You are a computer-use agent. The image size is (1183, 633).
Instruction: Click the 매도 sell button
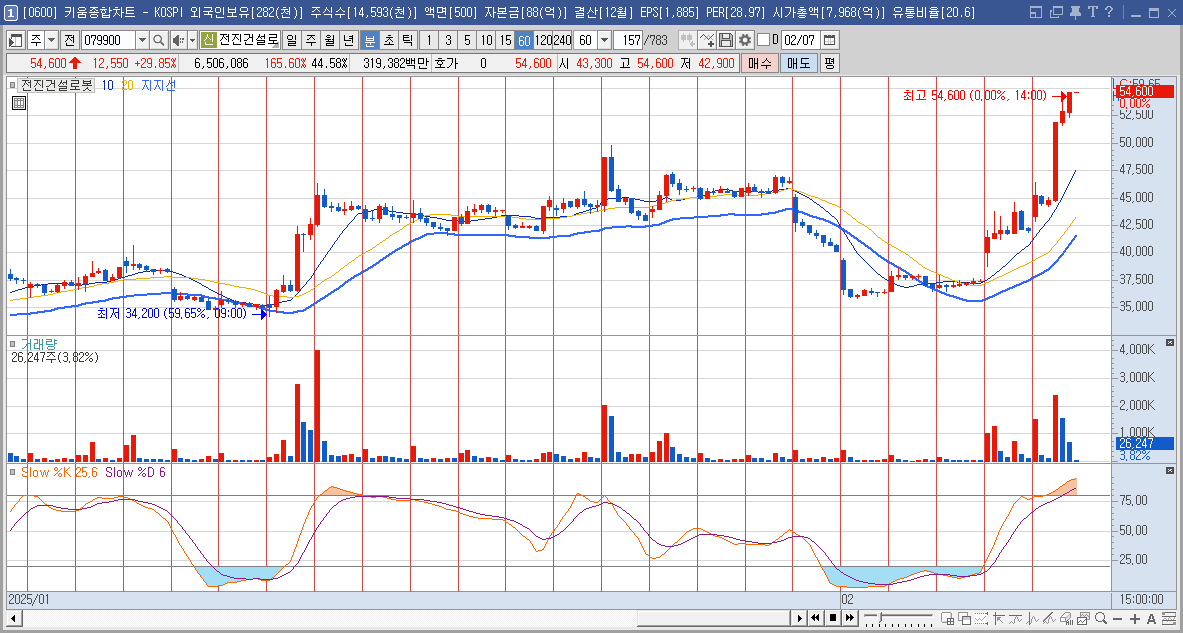pos(798,63)
